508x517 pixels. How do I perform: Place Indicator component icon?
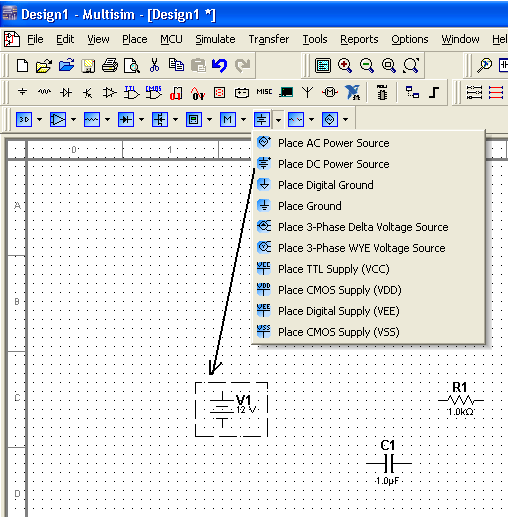219,92
